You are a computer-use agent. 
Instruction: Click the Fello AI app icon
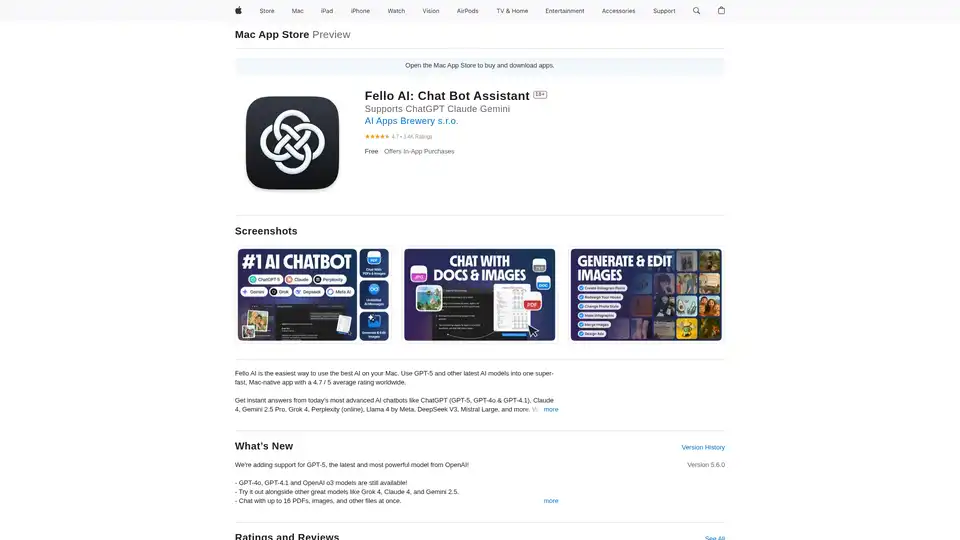pos(292,143)
